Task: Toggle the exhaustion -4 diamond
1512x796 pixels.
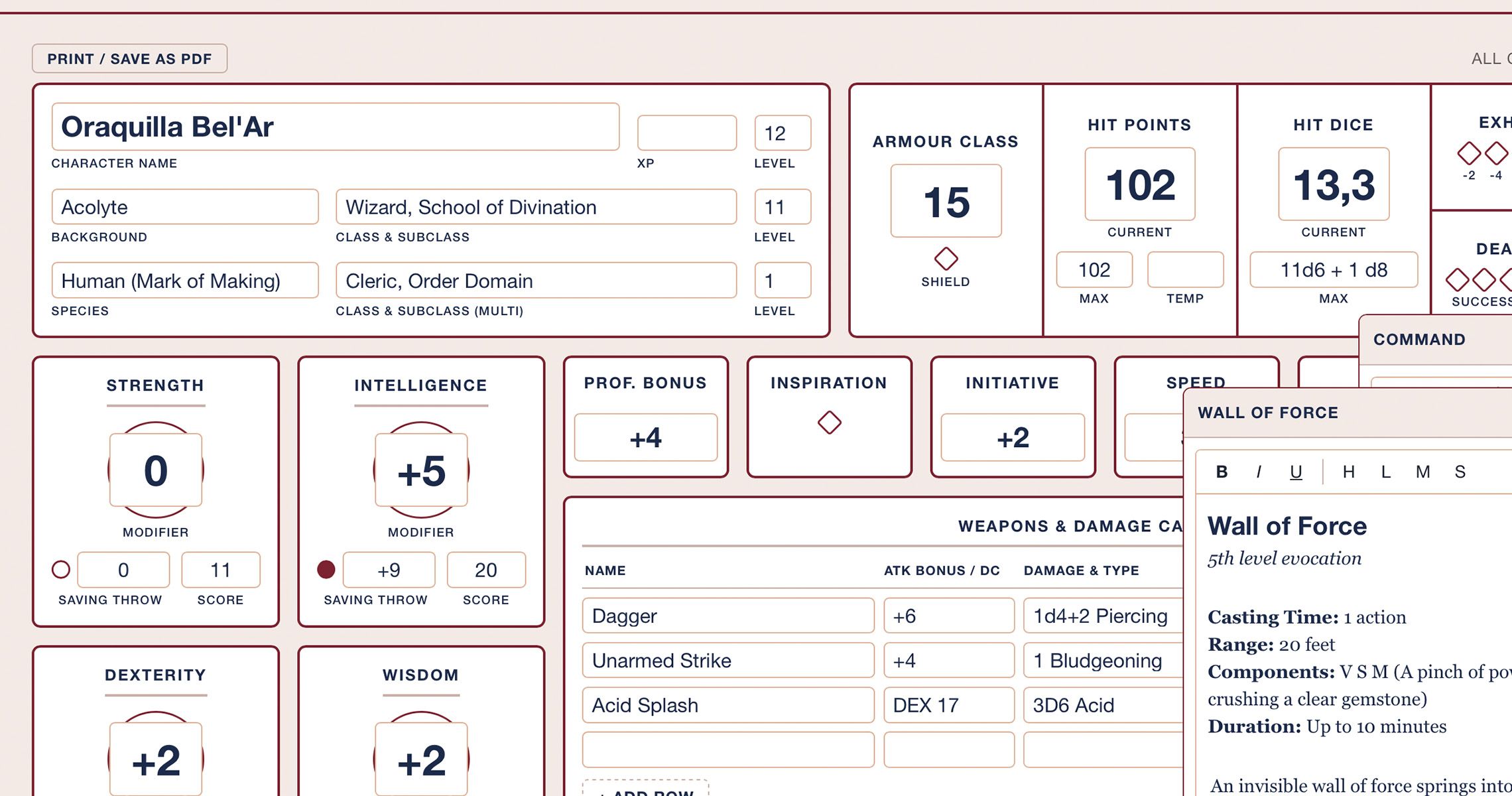Action: (1496, 153)
